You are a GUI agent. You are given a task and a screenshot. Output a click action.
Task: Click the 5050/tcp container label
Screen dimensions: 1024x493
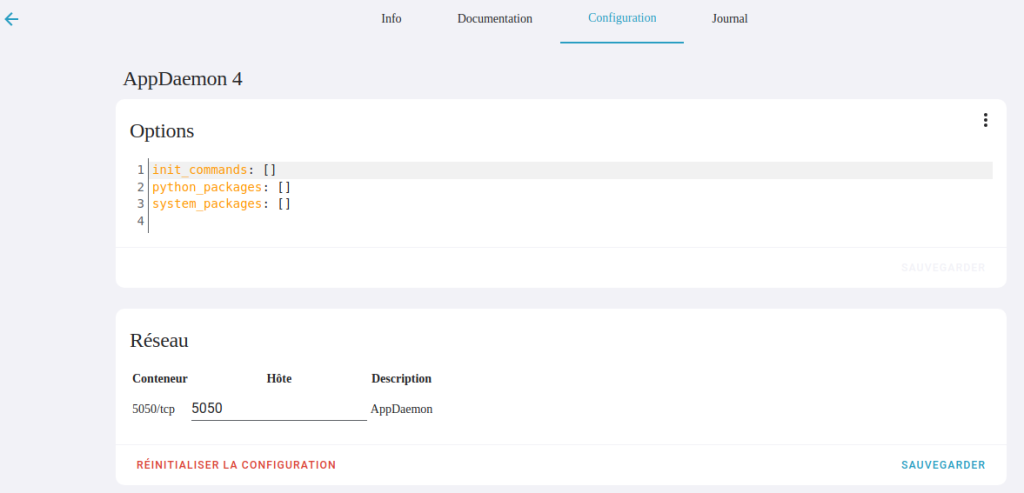(x=153, y=409)
